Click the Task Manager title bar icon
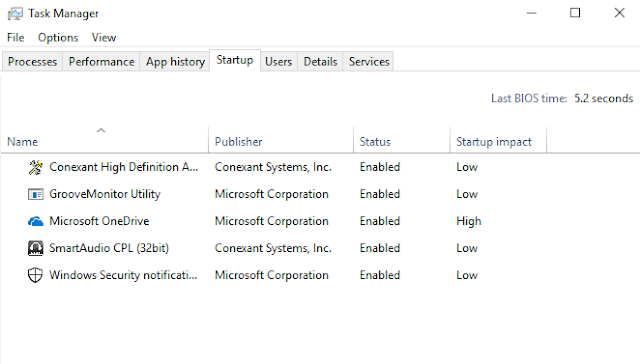The height and width of the screenshot is (364, 640). [x=15, y=13]
